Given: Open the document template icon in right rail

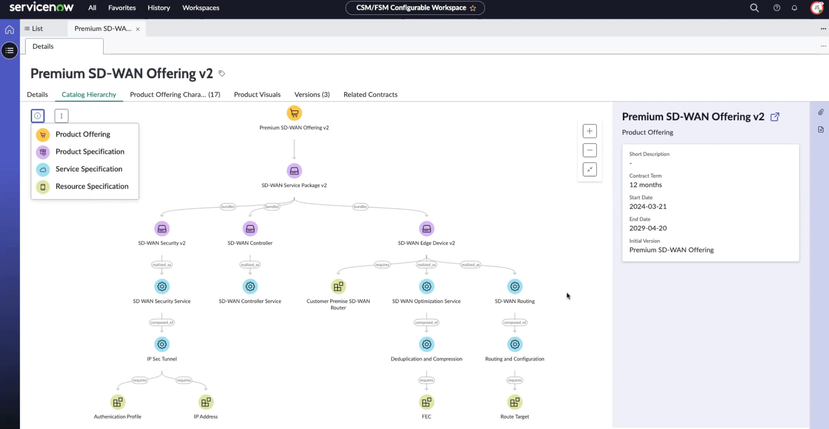Looking at the screenshot, I should coord(821,129).
